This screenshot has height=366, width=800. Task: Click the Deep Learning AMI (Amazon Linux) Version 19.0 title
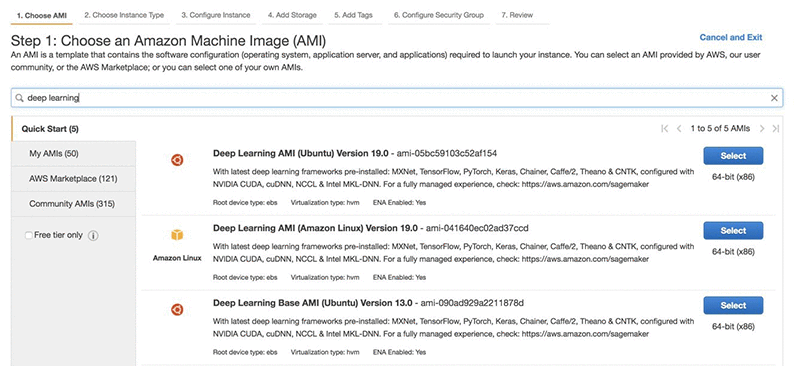click(x=315, y=228)
